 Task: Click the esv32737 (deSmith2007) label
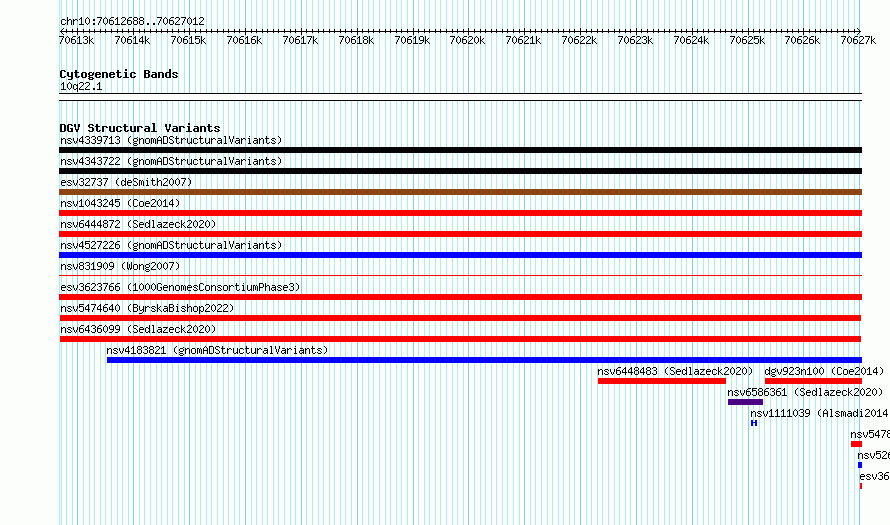126,182
